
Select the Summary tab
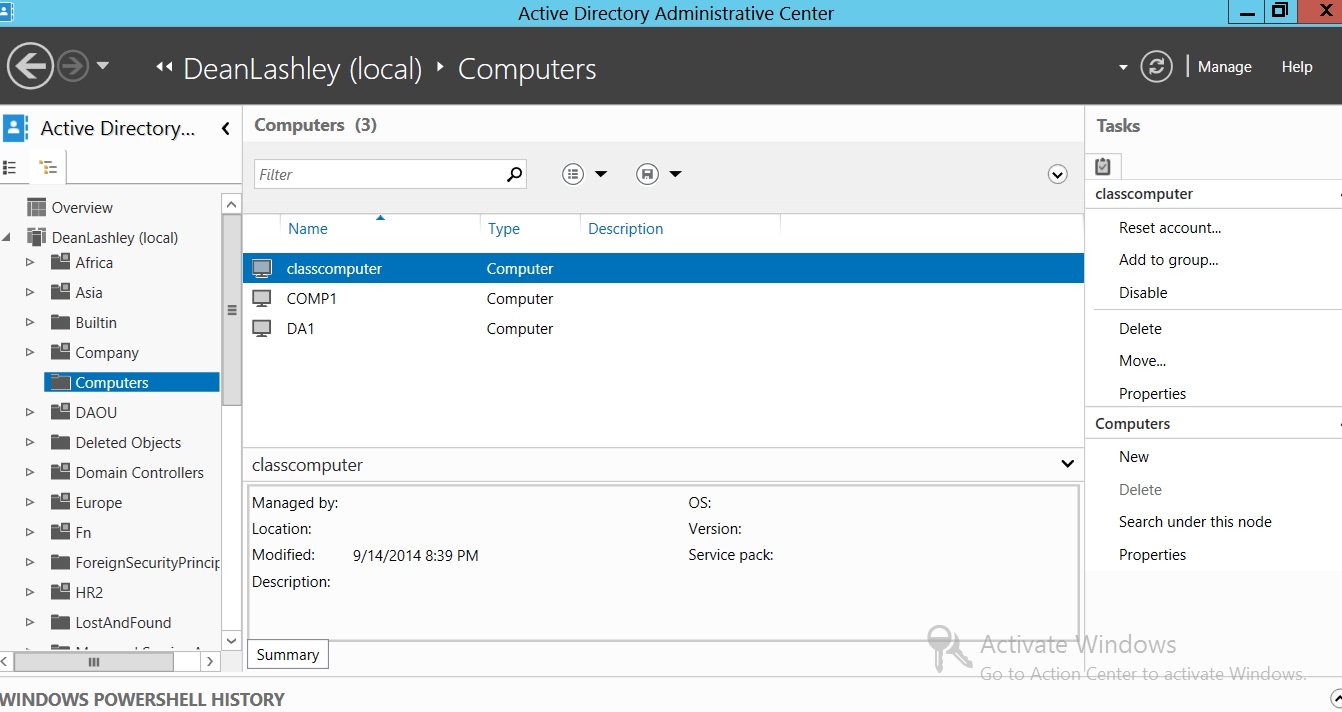pyautogui.click(x=287, y=654)
